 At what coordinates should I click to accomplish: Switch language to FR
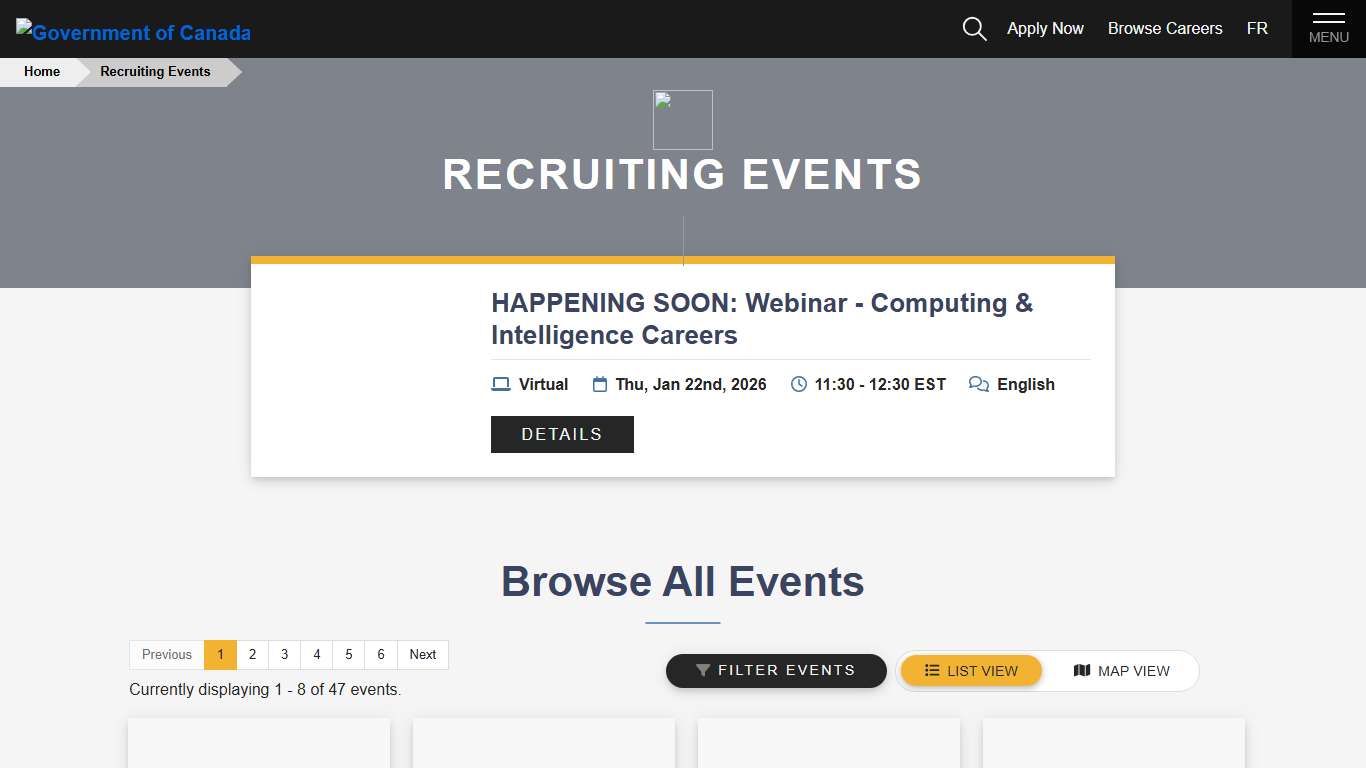point(1257,28)
